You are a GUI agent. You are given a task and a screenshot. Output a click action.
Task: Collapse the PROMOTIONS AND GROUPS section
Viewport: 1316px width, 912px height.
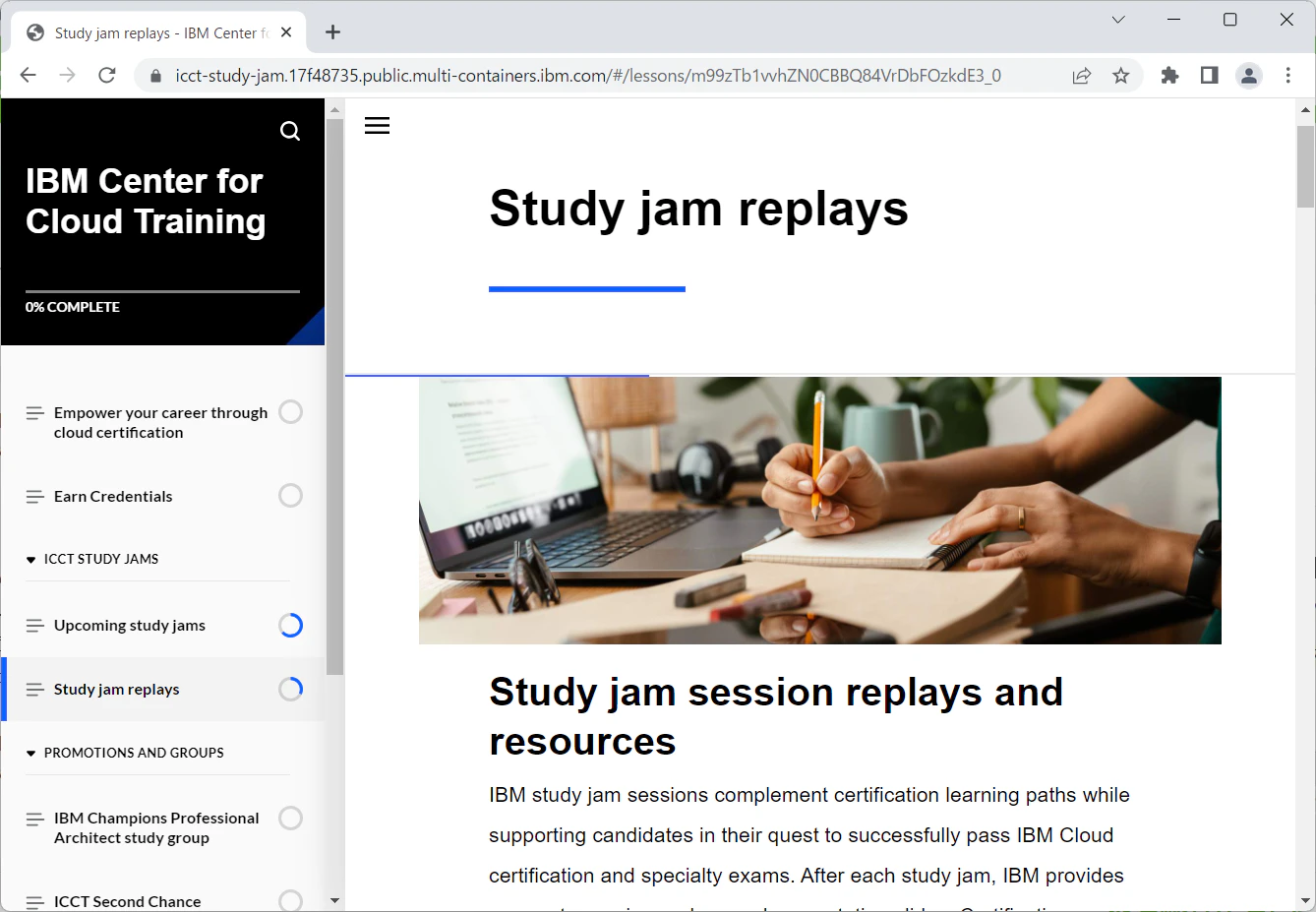coord(125,753)
